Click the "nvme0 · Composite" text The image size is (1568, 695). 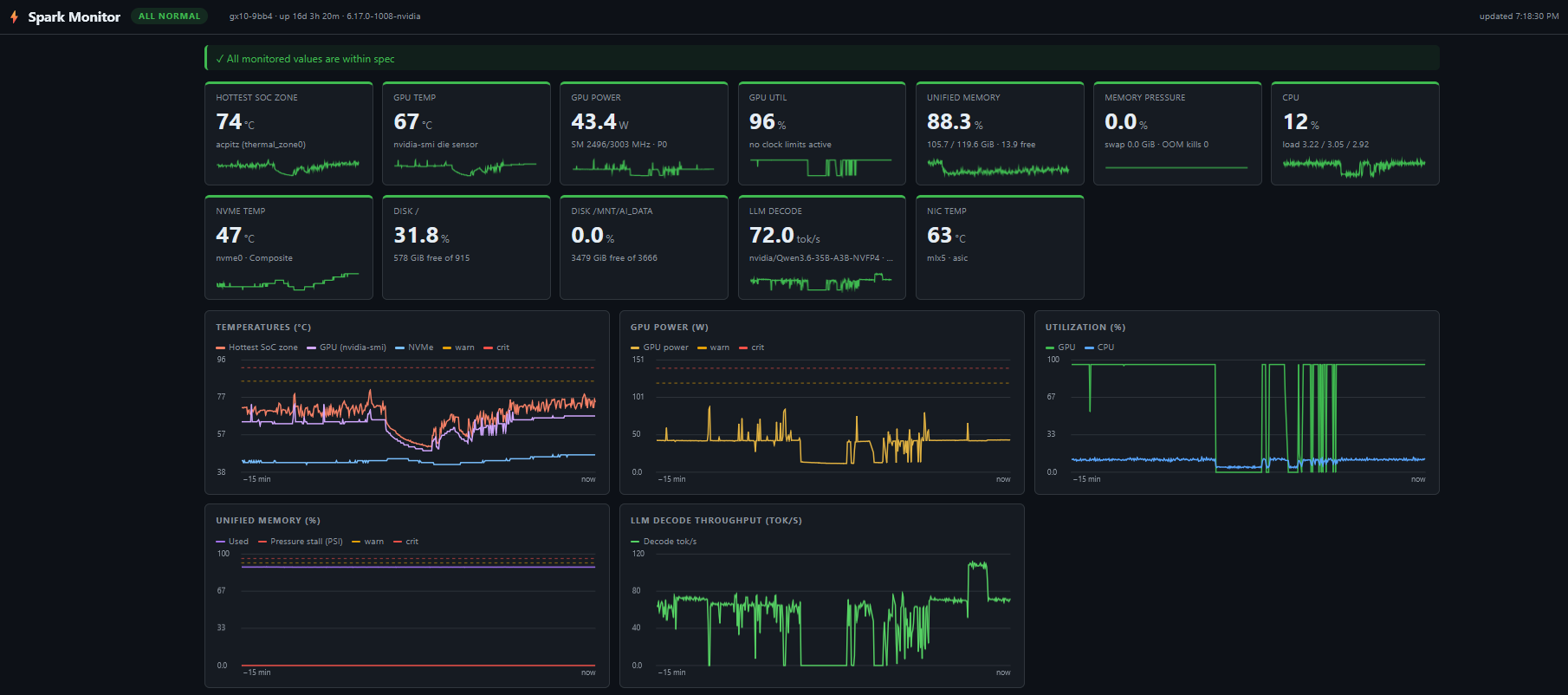coord(254,258)
